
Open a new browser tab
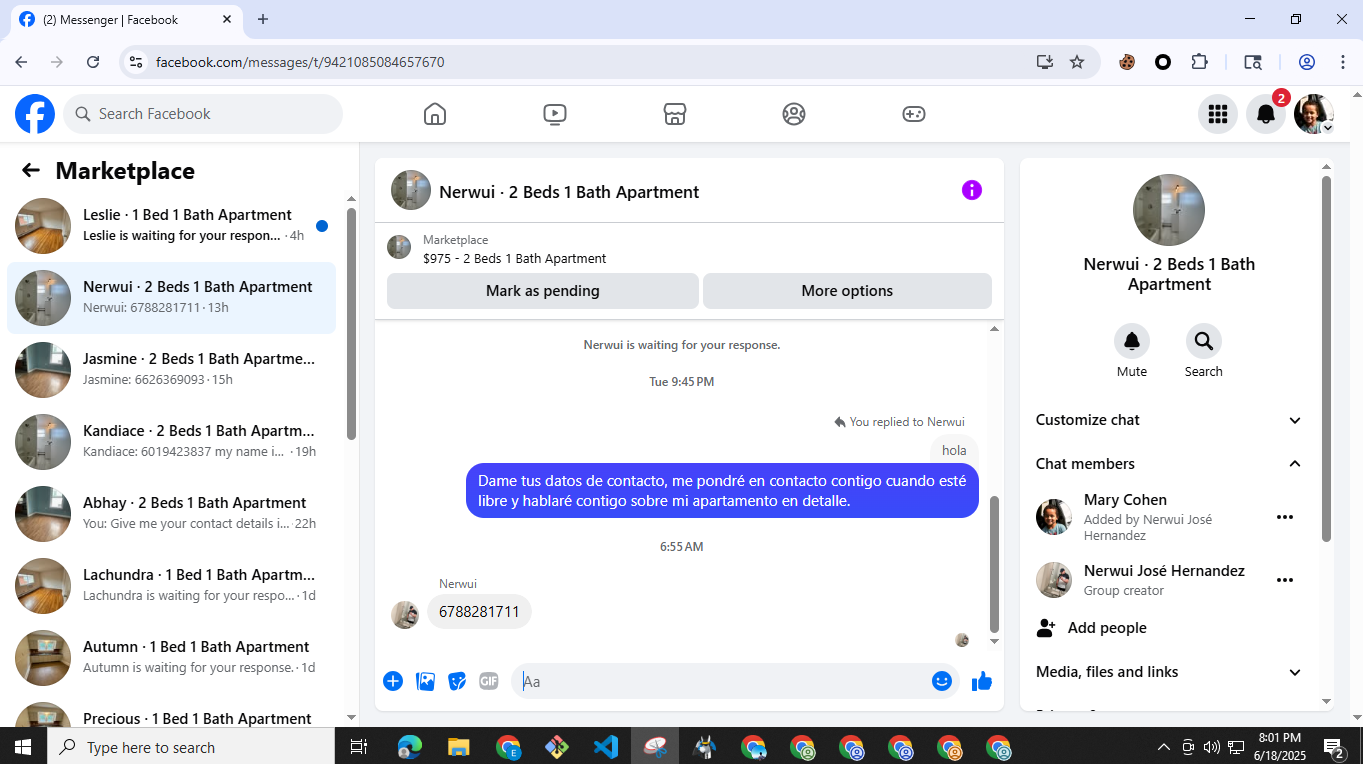263,19
